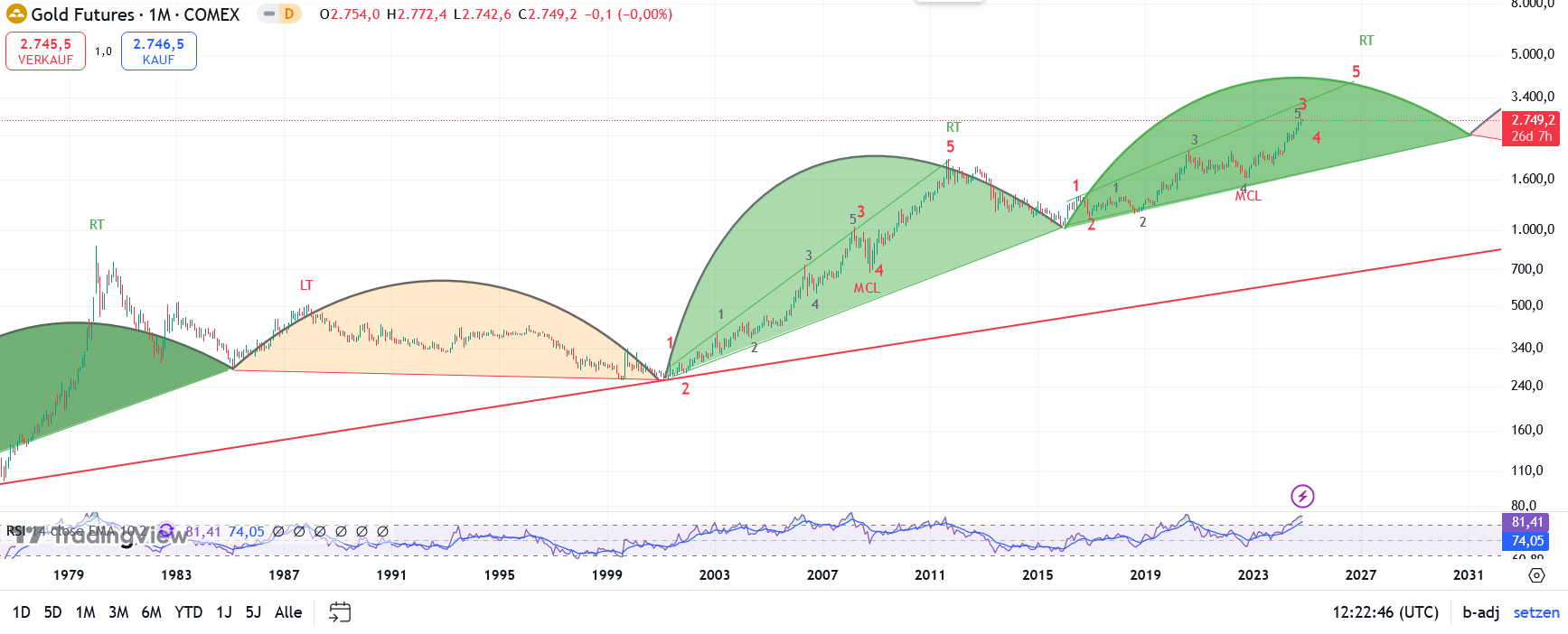This screenshot has height=634, width=1568.
Task: Select the RT label above the 1980 peak
Action: click(x=97, y=225)
